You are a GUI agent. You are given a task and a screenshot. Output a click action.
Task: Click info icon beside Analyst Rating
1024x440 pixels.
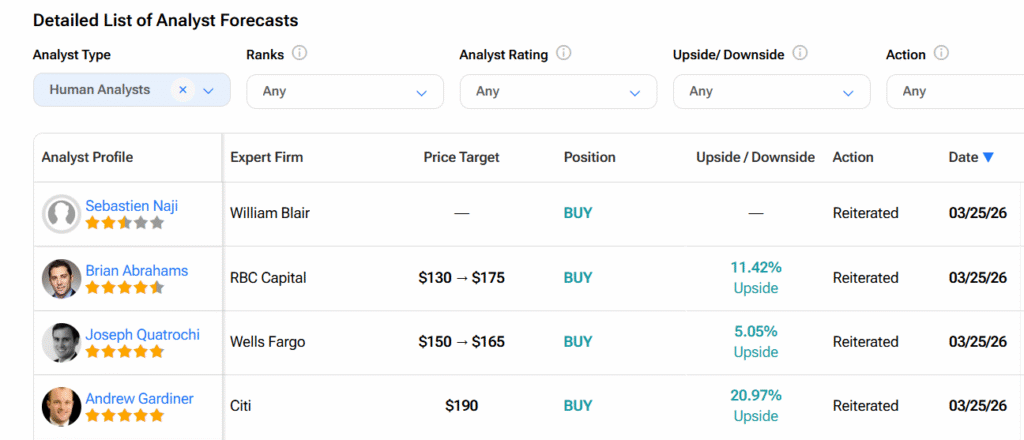click(564, 54)
